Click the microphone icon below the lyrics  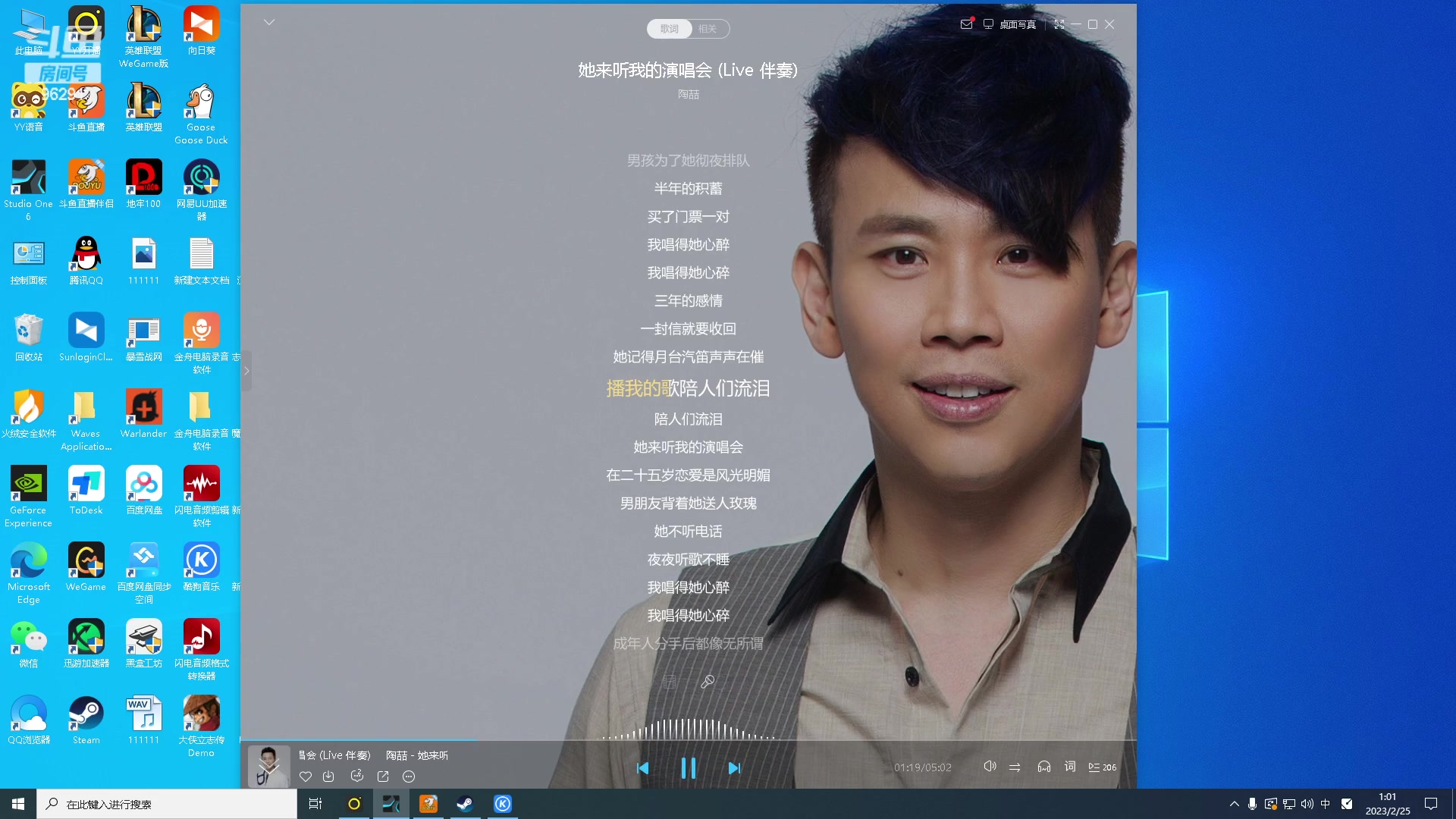[x=708, y=682]
